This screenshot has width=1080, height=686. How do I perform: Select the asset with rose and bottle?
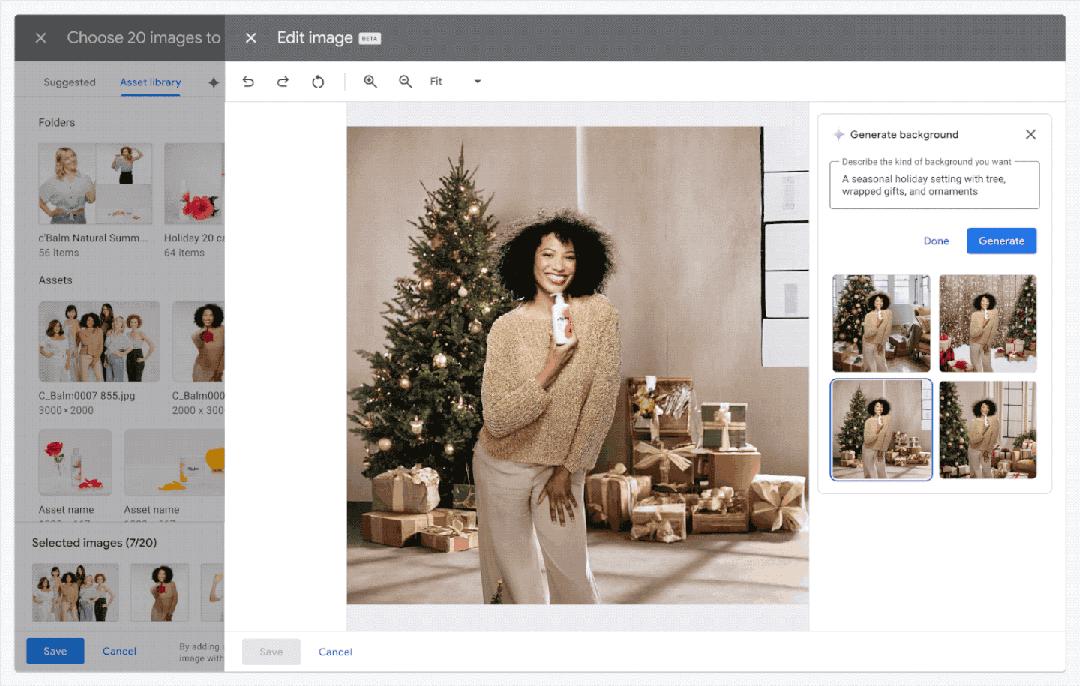(x=75, y=462)
